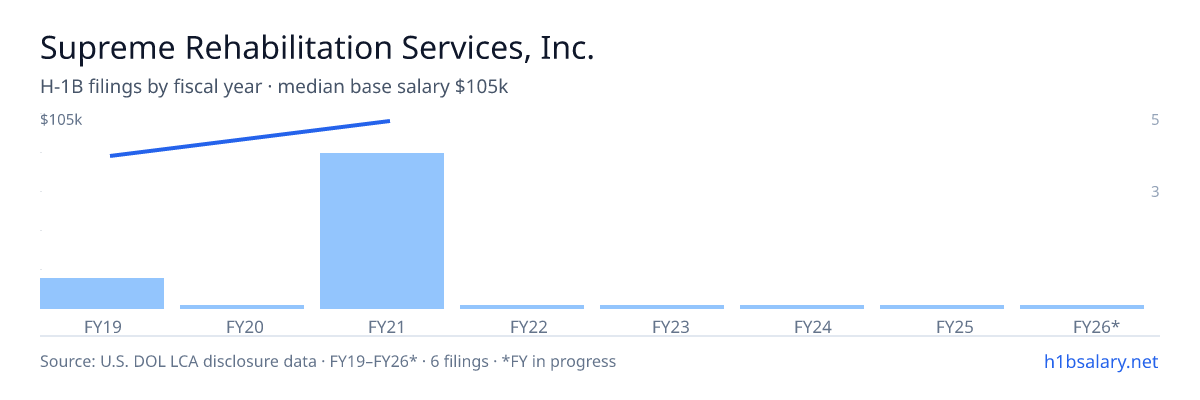Click the FY19 axis label
1200x400 pixels.
pos(103,327)
